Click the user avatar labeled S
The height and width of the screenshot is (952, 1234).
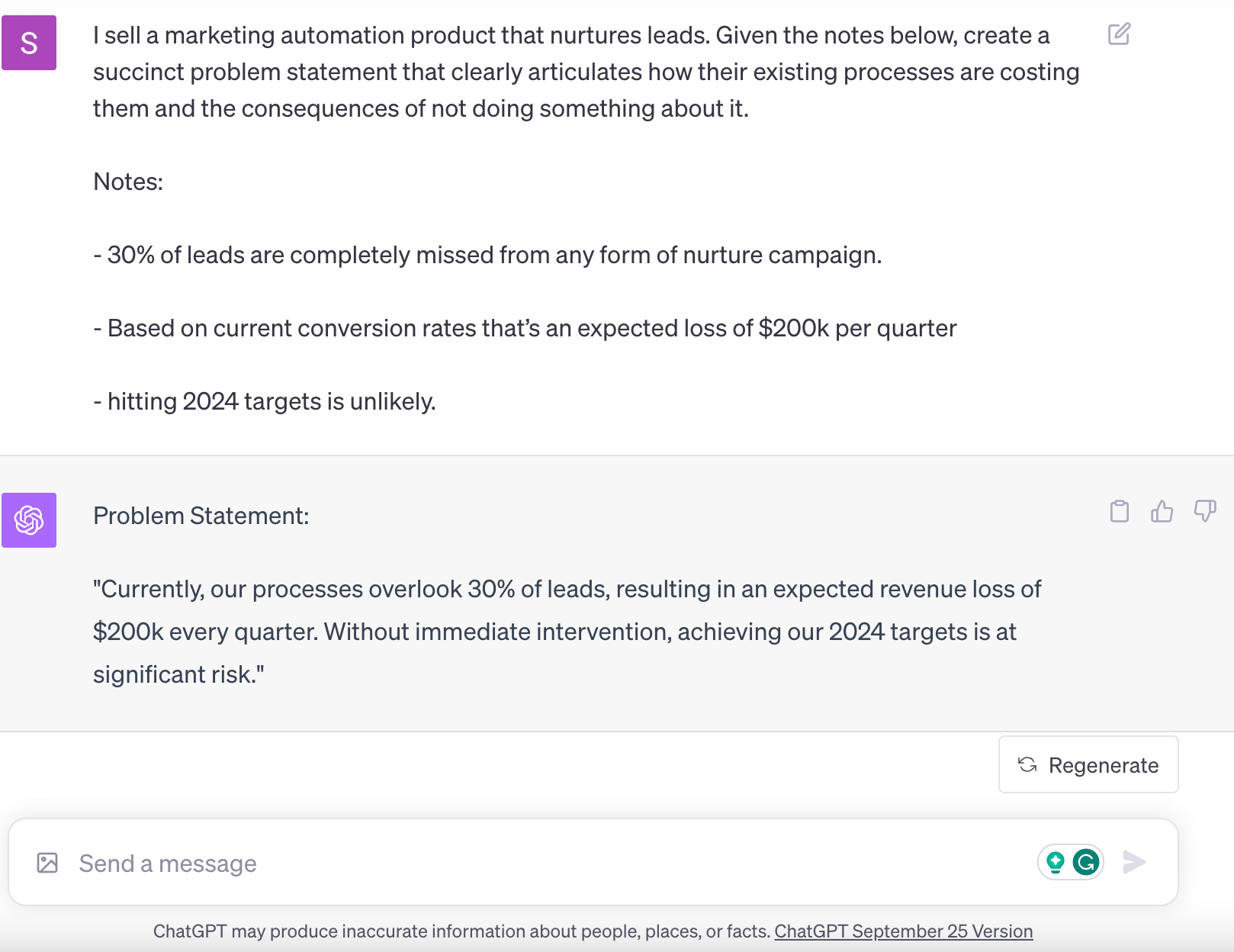point(29,43)
